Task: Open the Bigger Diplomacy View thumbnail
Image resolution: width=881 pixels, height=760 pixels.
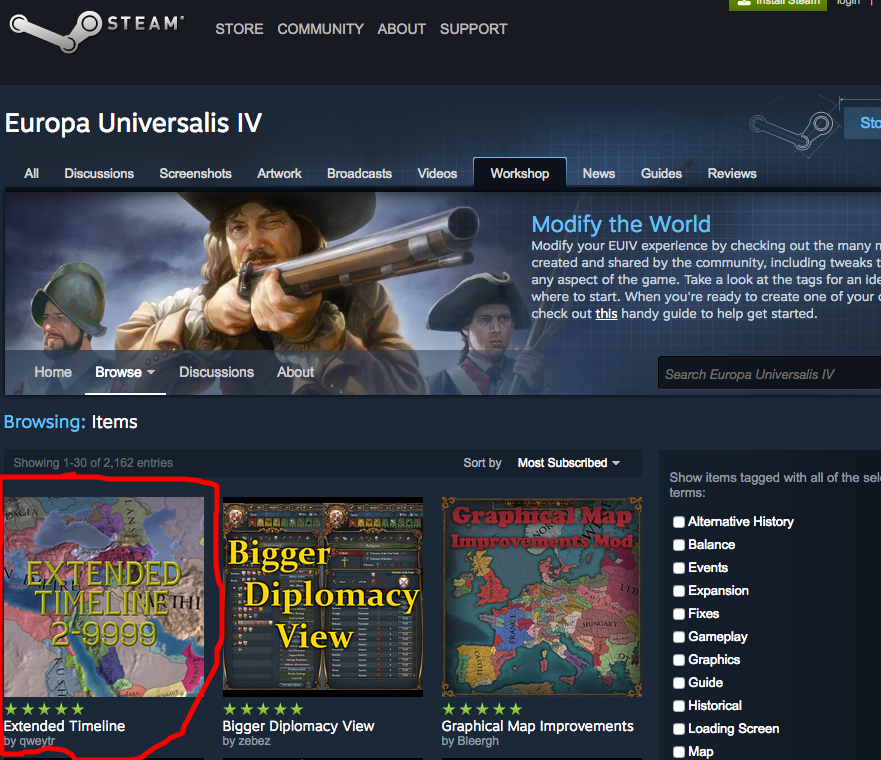Action: 323,597
